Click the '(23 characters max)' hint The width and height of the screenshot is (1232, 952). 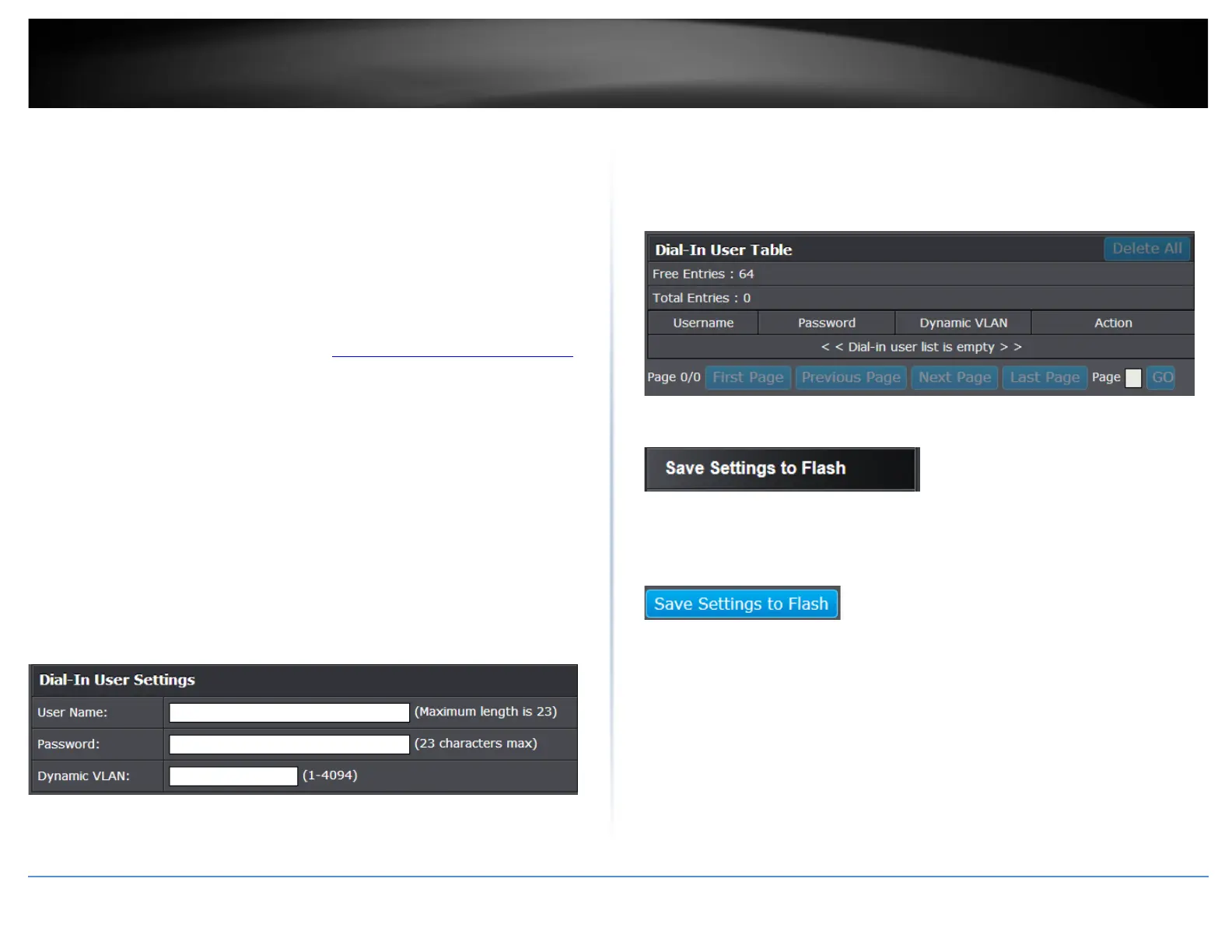coord(475,744)
